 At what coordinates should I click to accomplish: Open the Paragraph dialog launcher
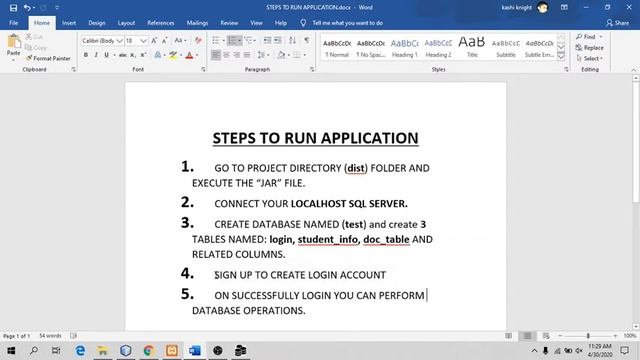312,69
